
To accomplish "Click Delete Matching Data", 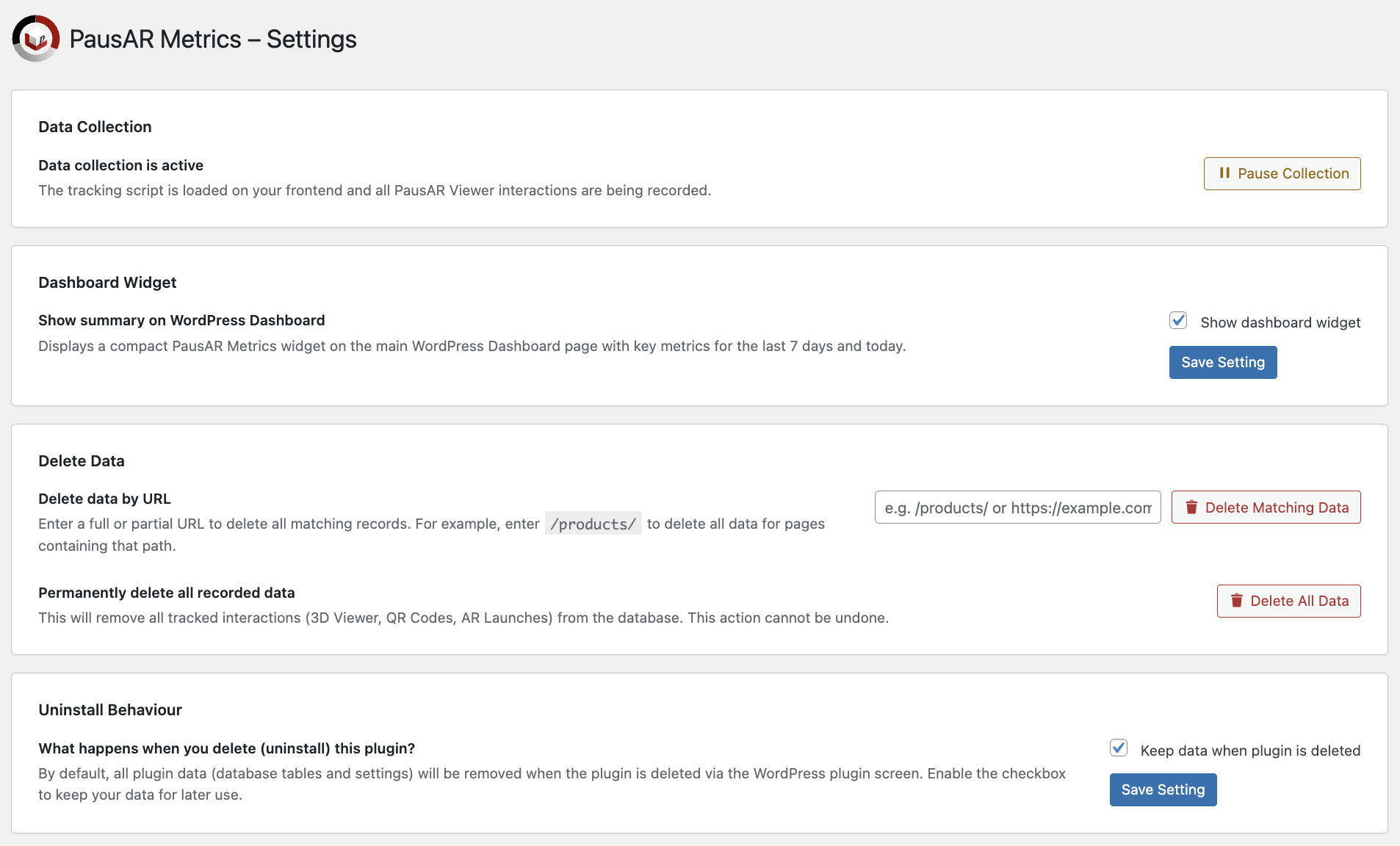I will click(1265, 507).
